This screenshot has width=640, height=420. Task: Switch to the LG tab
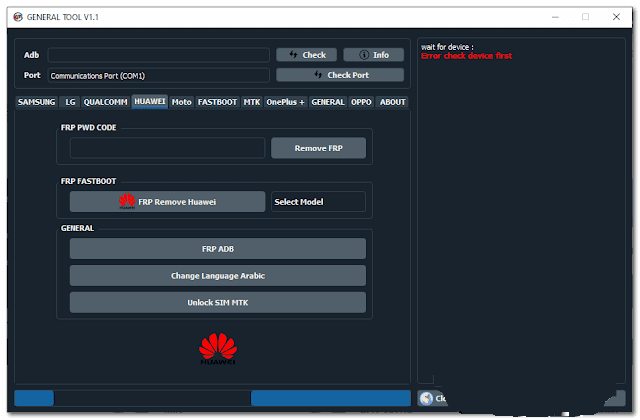[70, 102]
